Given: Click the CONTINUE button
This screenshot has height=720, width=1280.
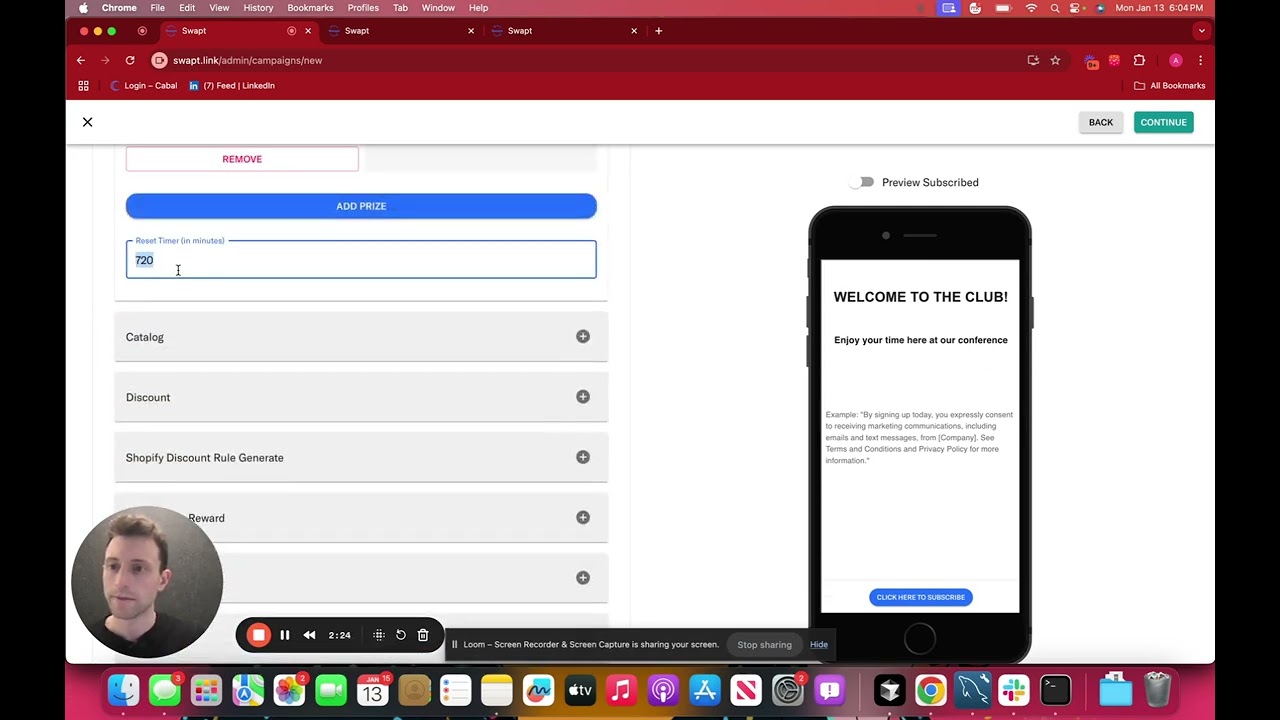Looking at the screenshot, I should click(1163, 122).
